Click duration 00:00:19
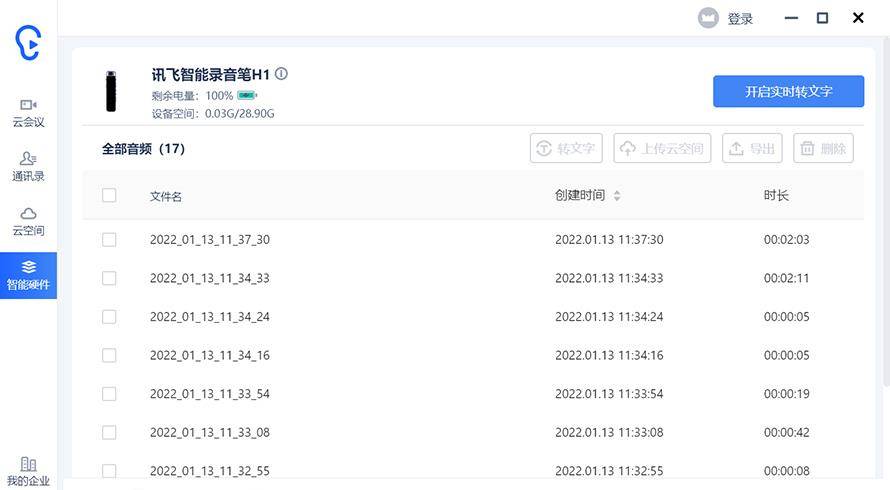Image resolution: width=890 pixels, height=490 pixels. tap(787, 394)
